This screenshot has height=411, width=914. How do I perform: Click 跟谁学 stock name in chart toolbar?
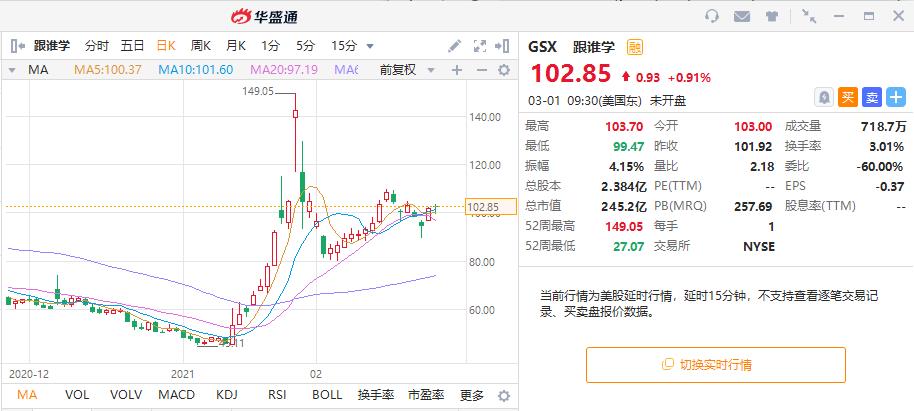[x=52, y=45]
